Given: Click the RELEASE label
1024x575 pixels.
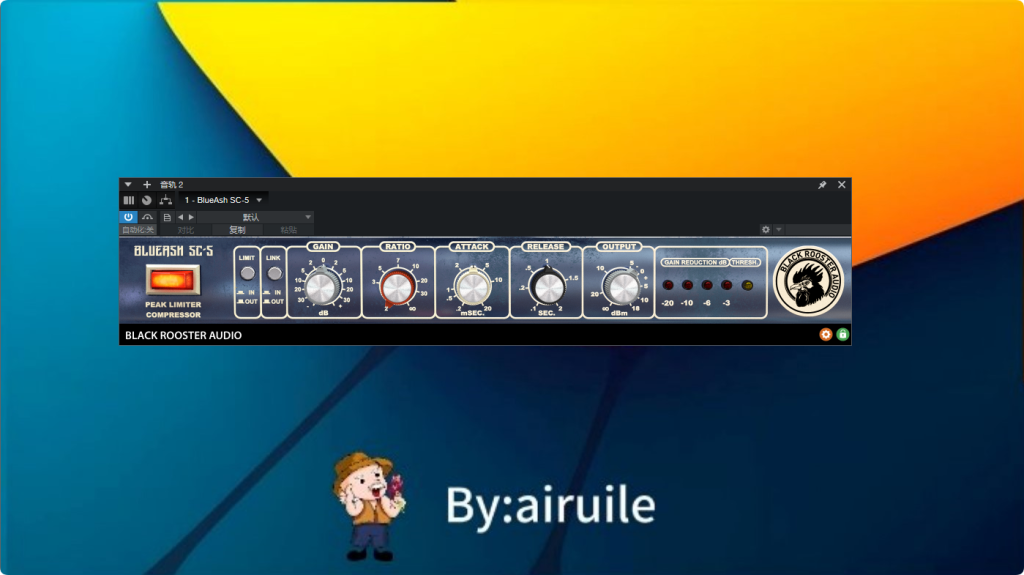Looking at the screenshot, I should click(545, 246).
